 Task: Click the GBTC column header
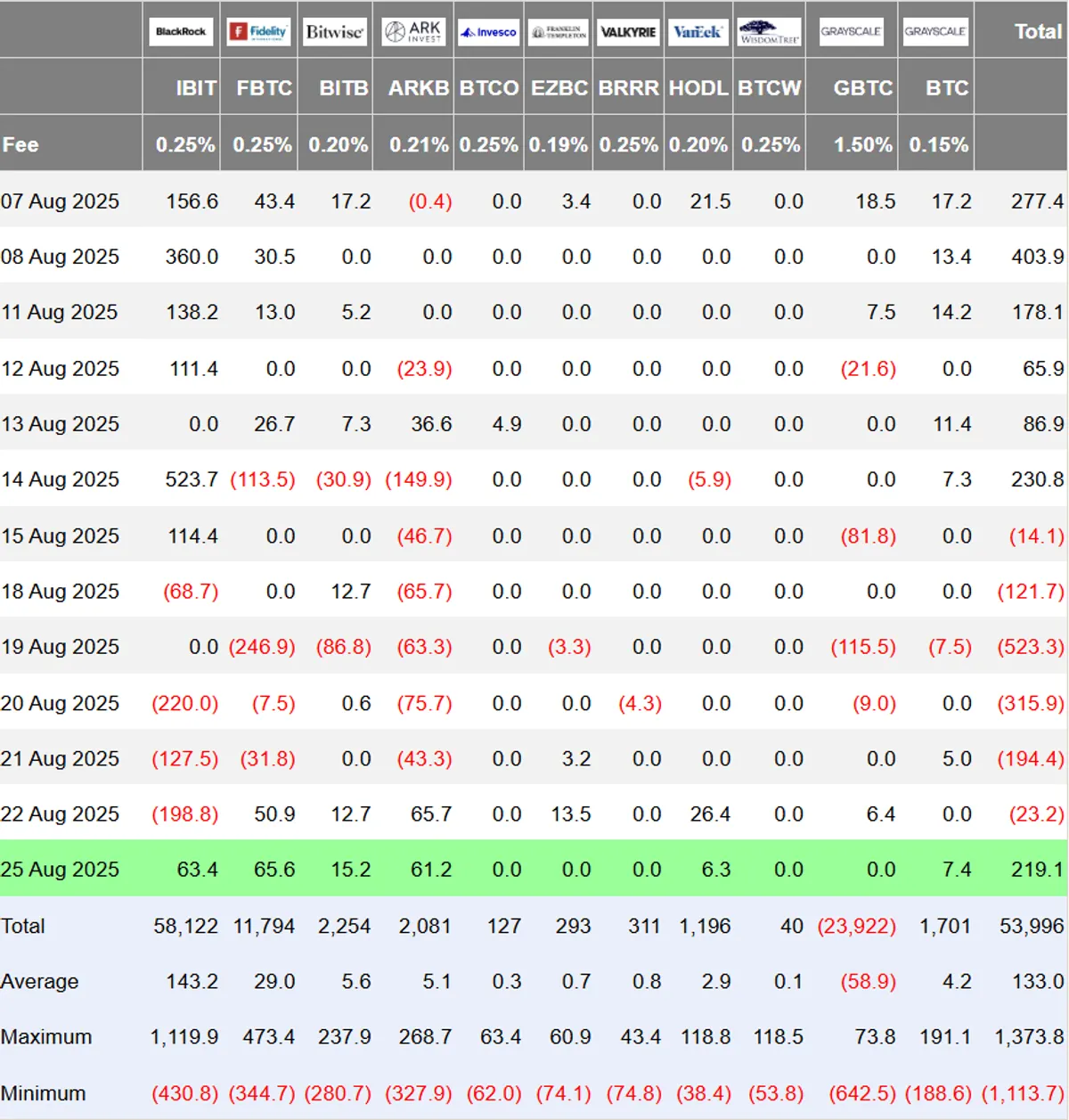[x=862, y=88]
